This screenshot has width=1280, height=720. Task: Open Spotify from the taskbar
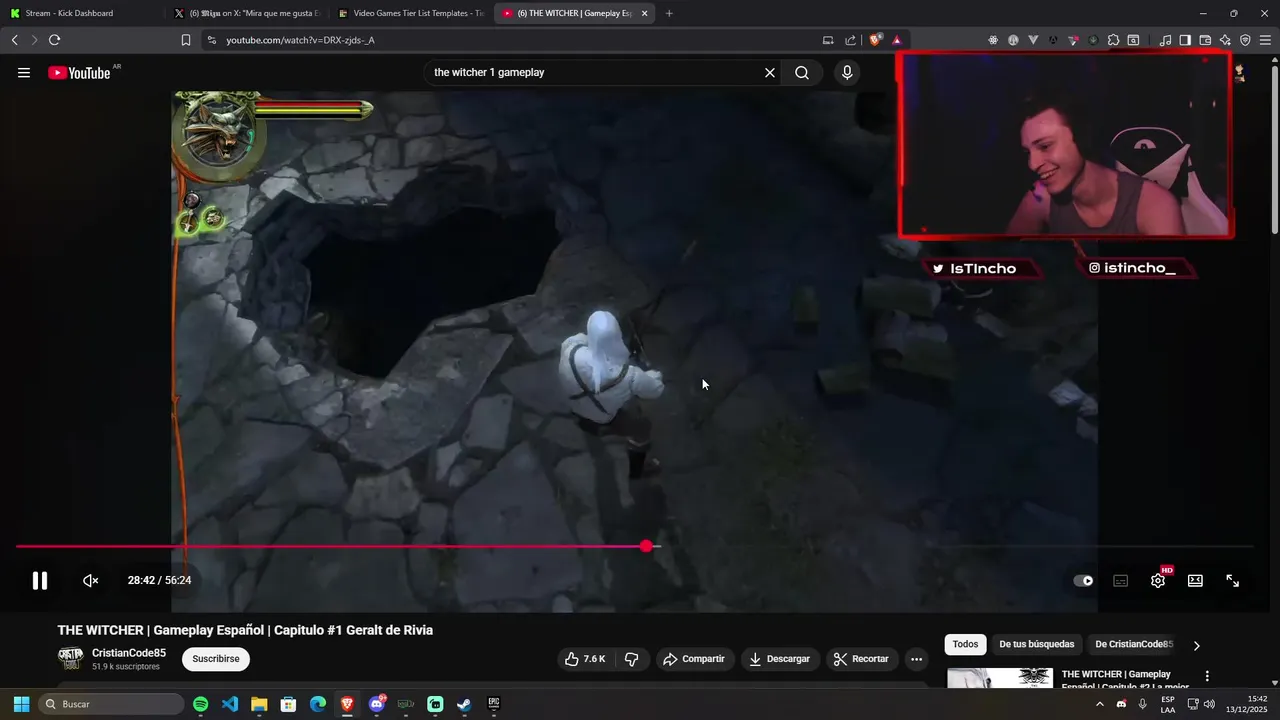tap(200, 704)
